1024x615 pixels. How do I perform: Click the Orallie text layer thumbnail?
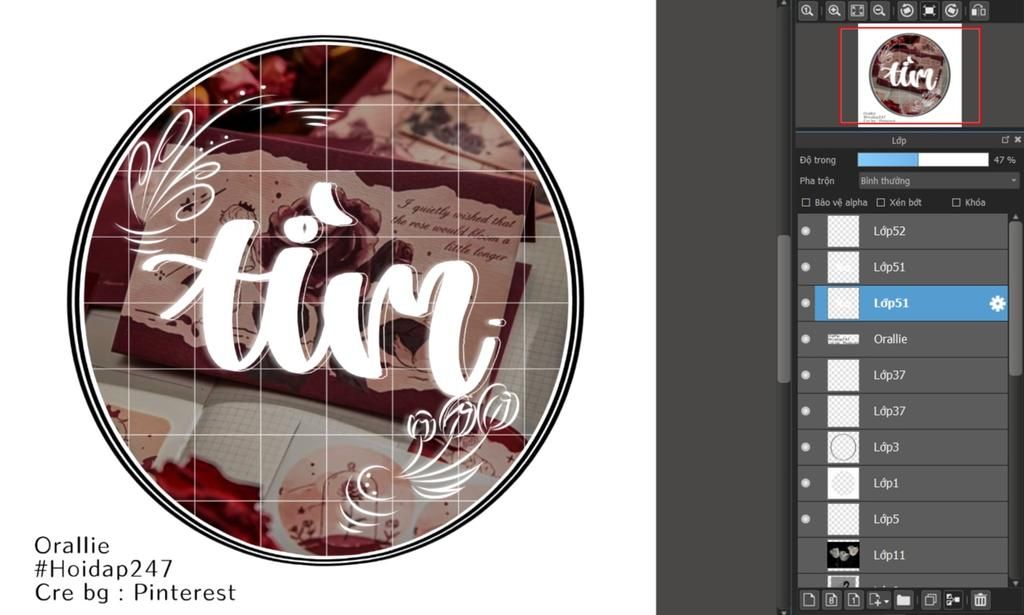click(843, 339)
